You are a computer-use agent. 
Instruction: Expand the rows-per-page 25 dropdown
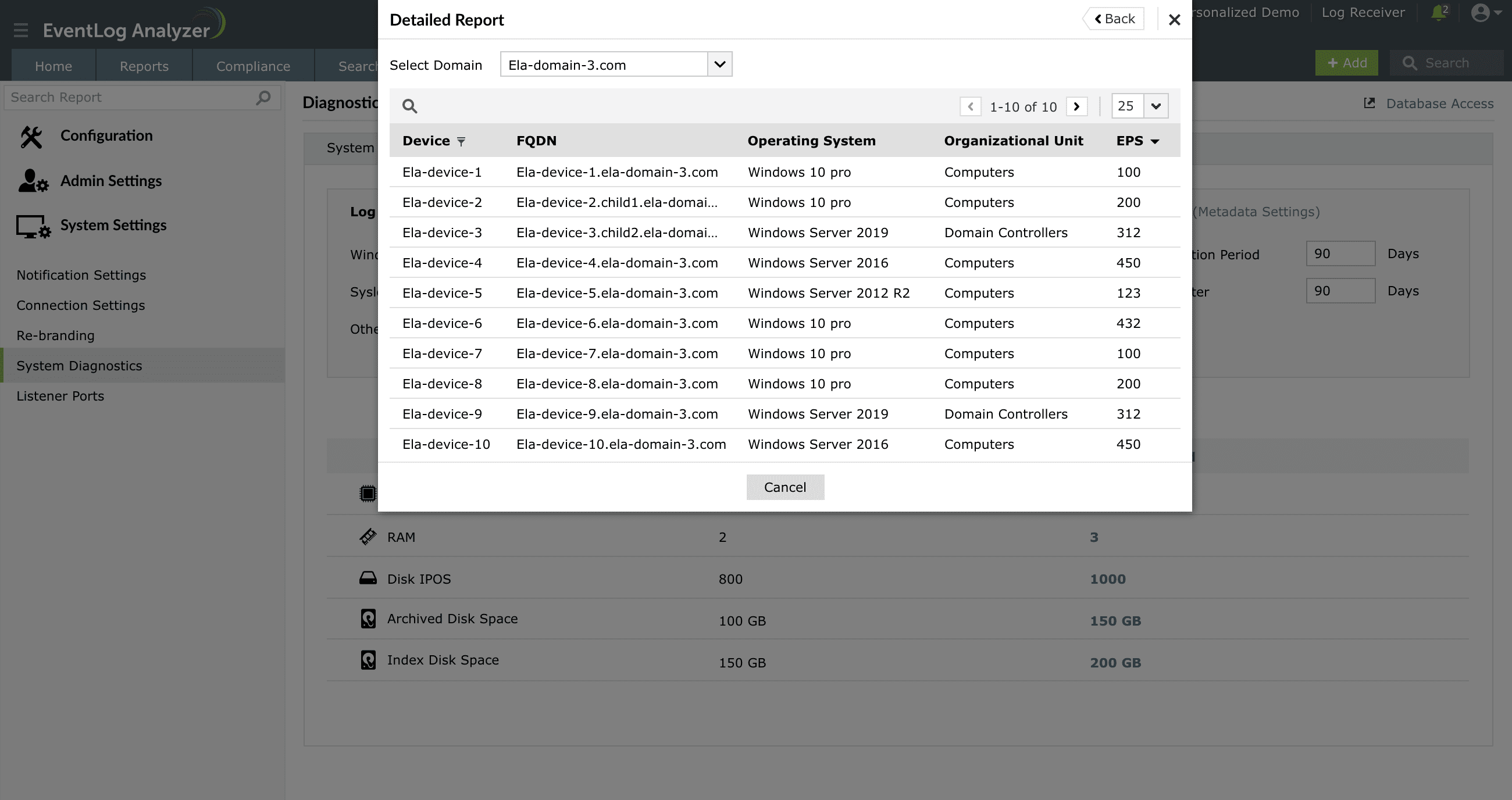(x=1155, y=106)
